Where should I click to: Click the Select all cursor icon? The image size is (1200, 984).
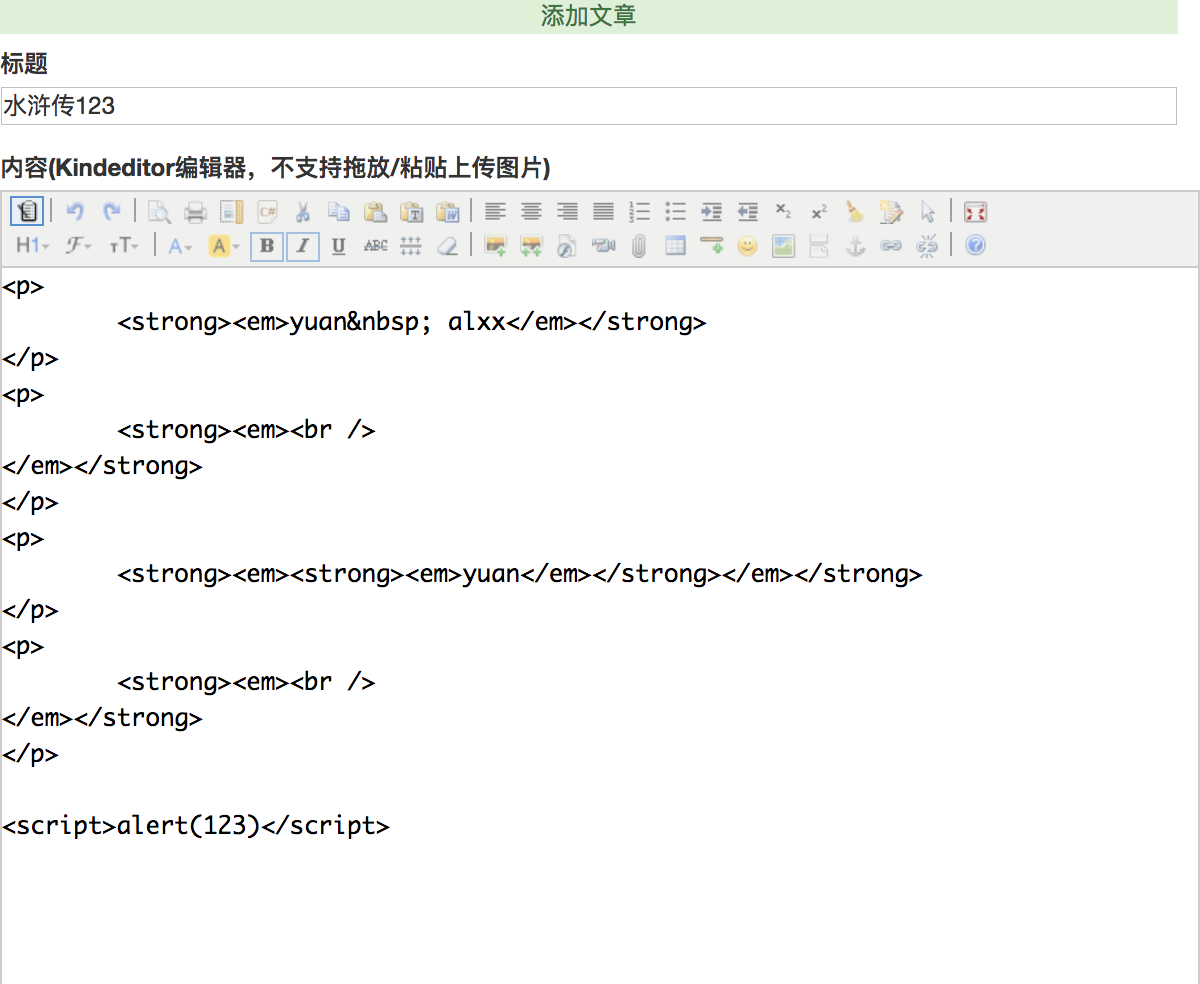pyautogui.click(x=927, y=211)
